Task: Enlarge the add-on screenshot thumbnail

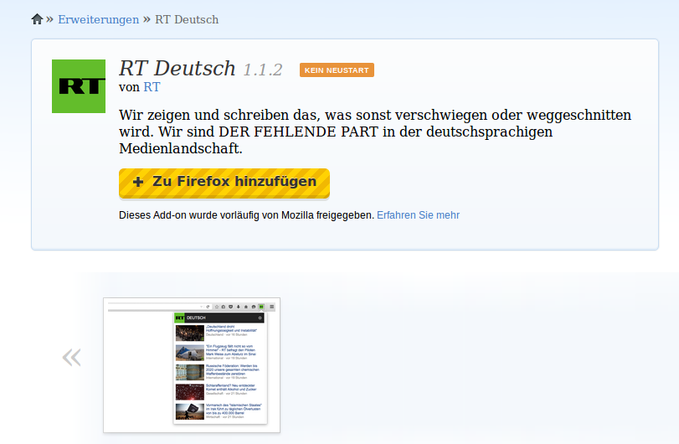Action: tap(192, 365)
